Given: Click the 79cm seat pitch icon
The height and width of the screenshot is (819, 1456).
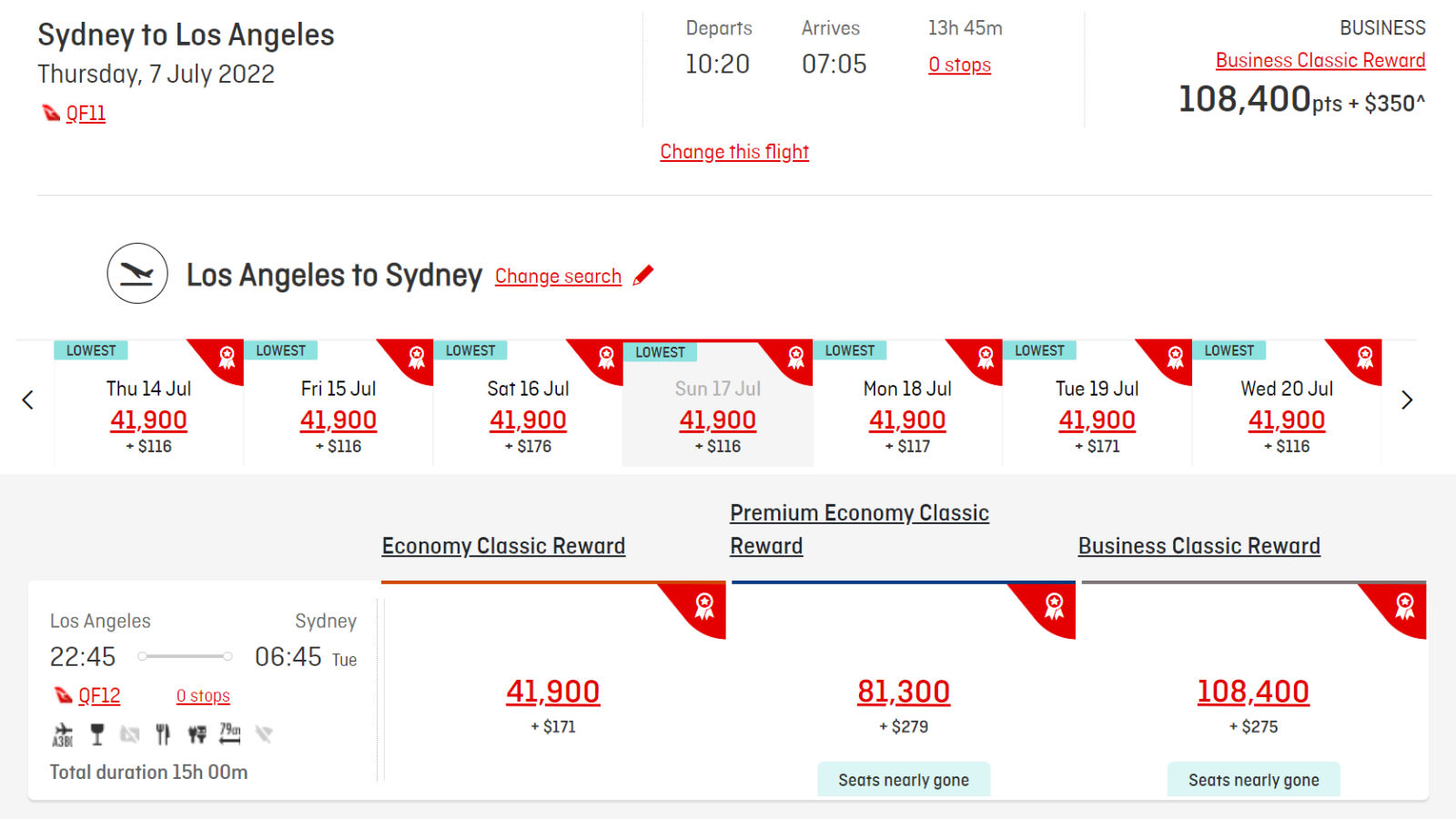Looking at the screenshot, I should pos(230,733).
